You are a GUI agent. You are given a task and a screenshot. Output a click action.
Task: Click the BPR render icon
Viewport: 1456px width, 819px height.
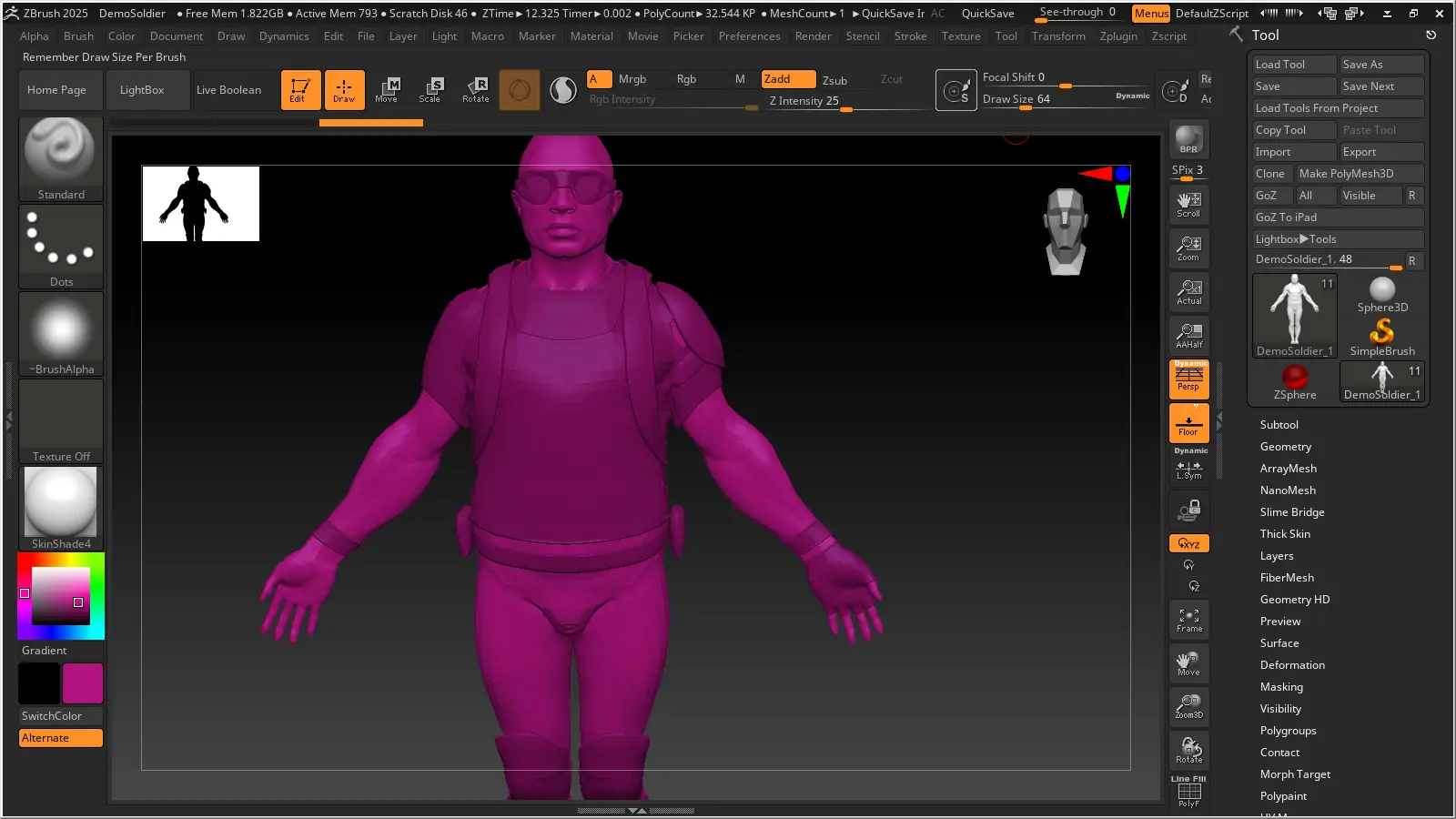(1188, 139)
